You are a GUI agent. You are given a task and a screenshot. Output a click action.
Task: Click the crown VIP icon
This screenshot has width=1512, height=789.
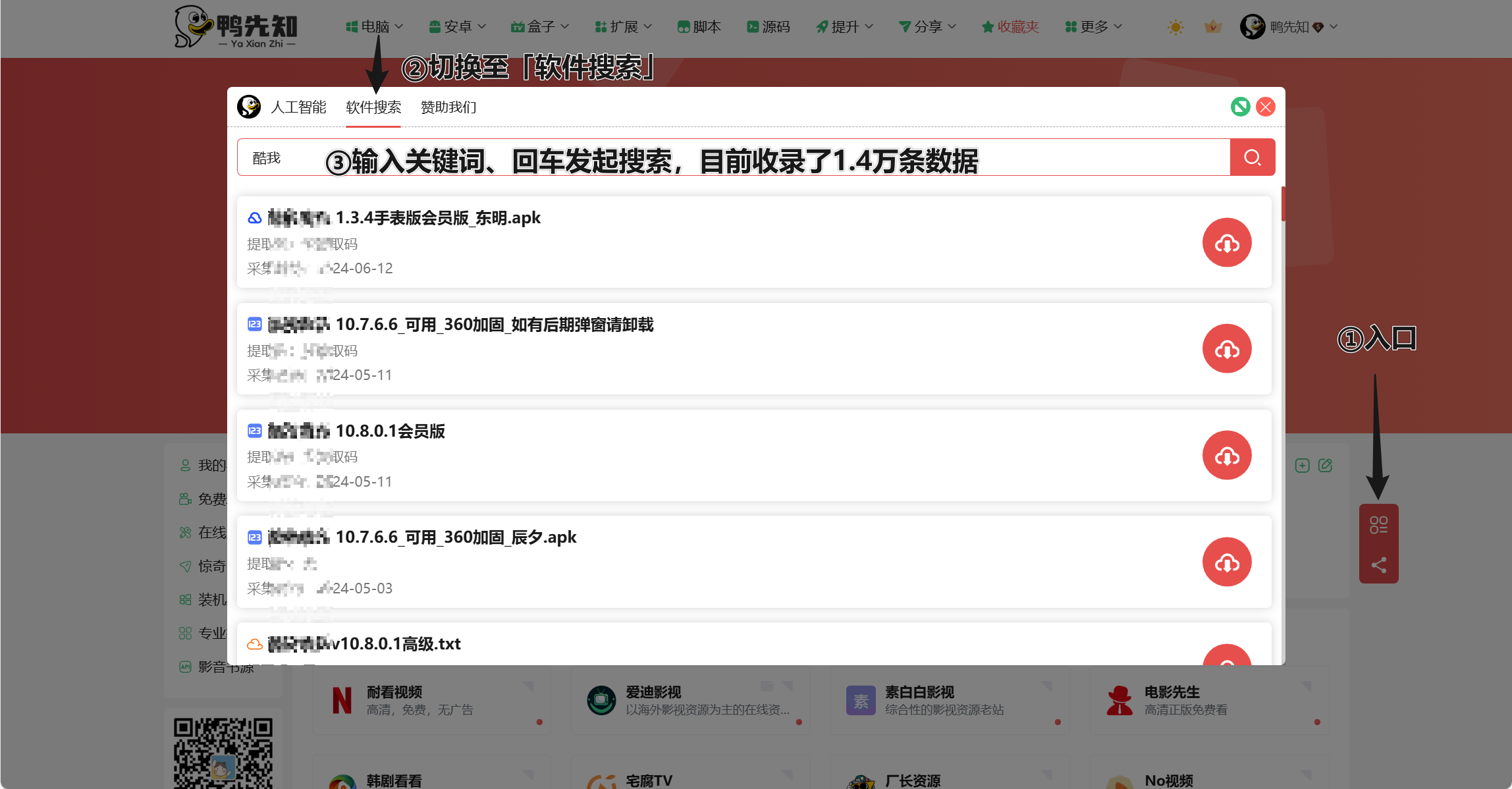(1213, 27)
